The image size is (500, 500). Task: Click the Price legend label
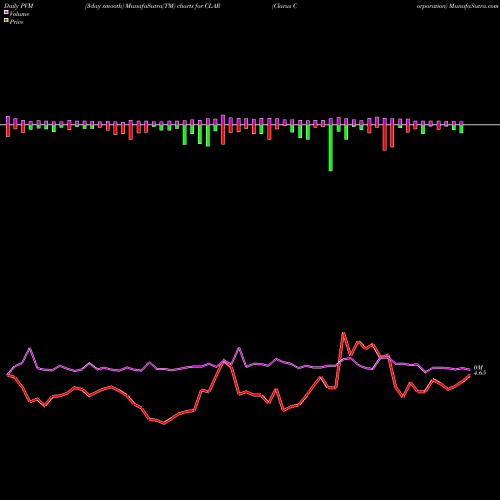point(16,22)
